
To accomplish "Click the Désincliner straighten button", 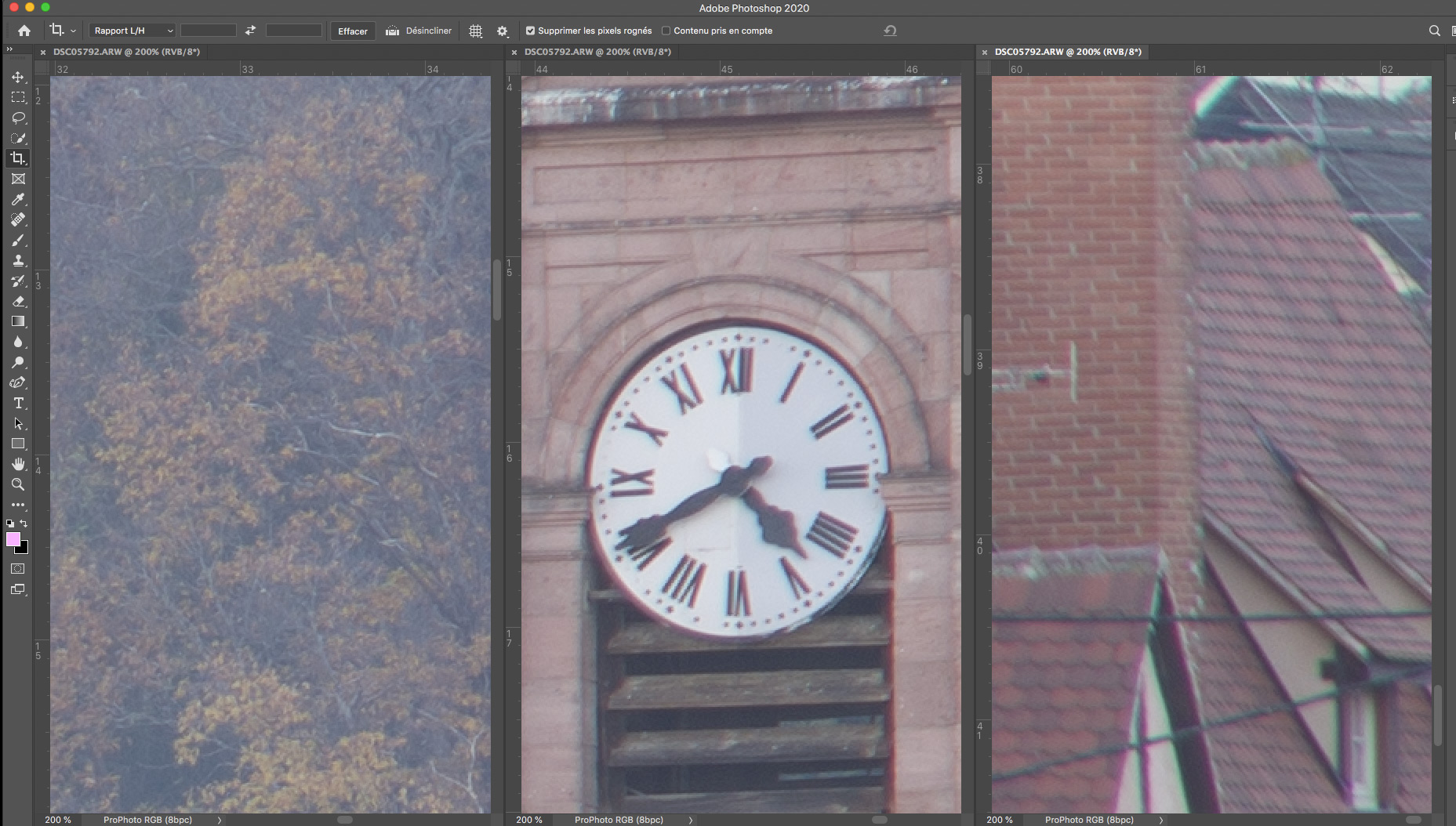I will 419,31.
